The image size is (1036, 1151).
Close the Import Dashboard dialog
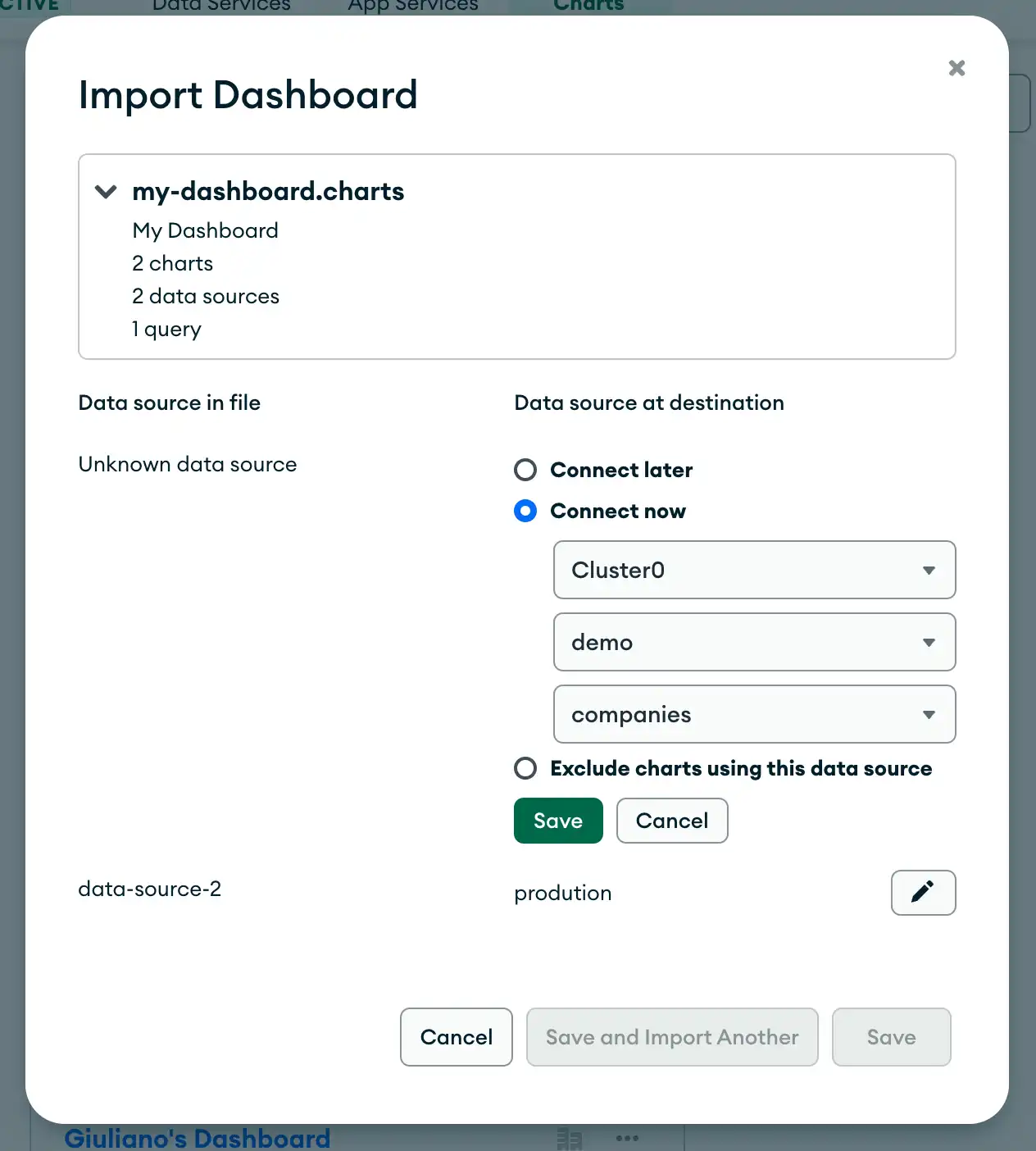click(x=956, y=68)
